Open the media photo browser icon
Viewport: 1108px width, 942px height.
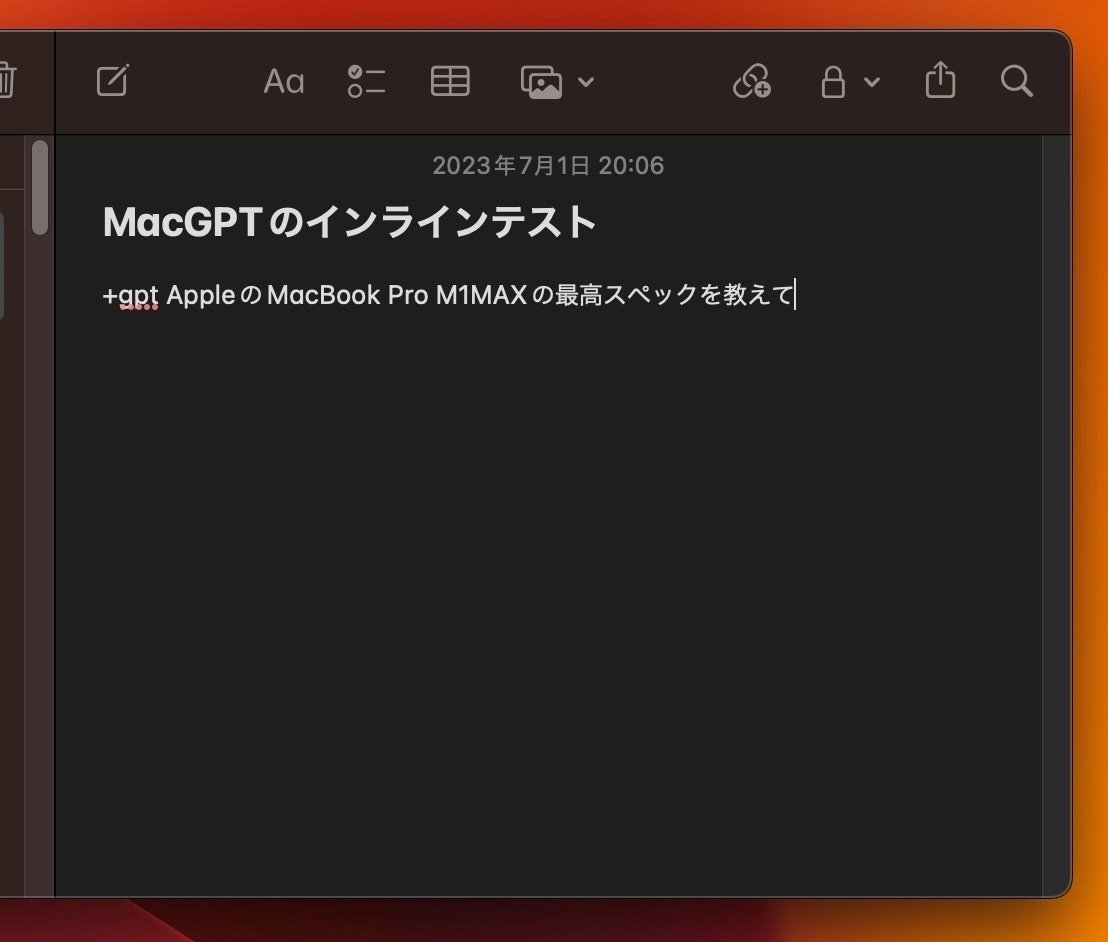pos(541,82)
